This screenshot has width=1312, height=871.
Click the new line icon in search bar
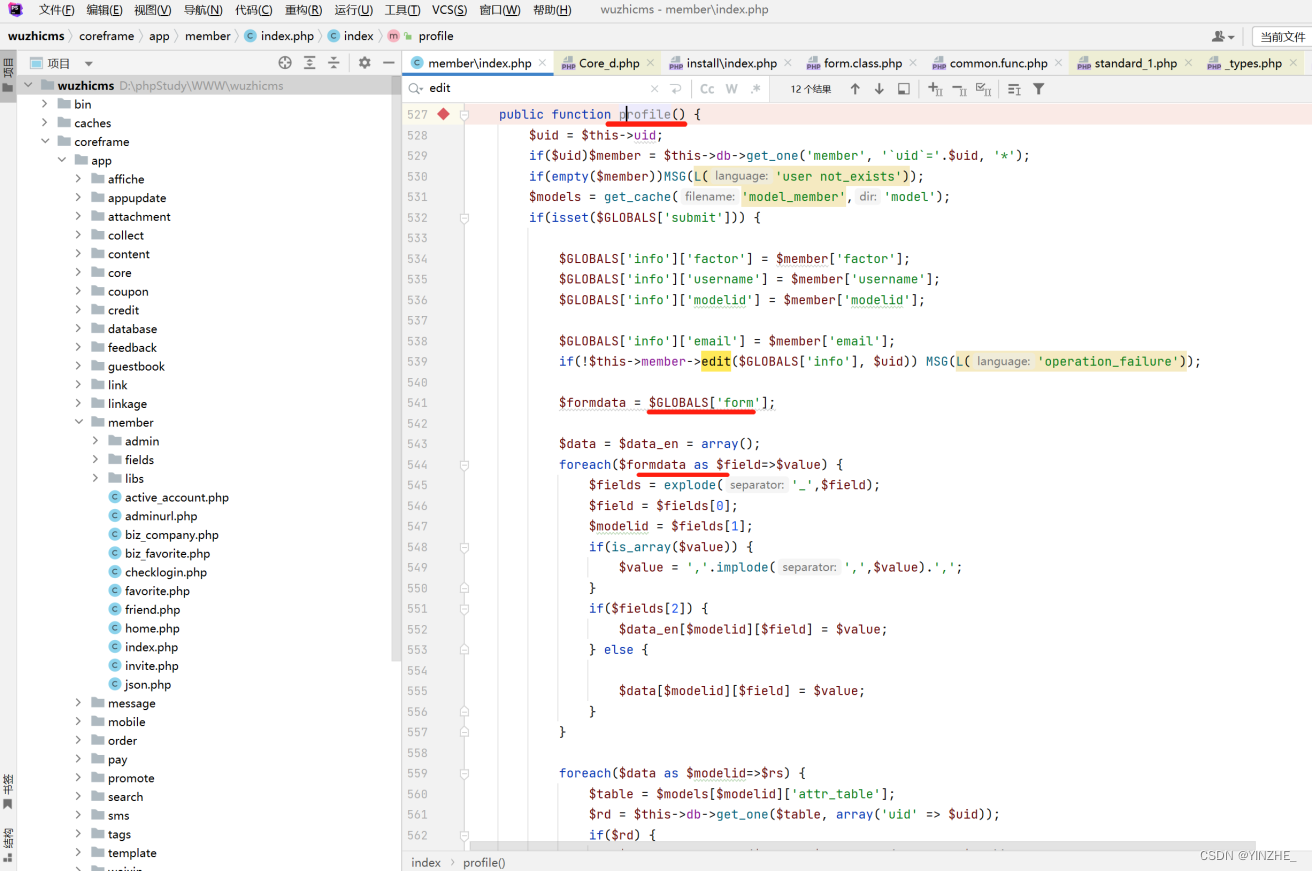tap(676, 89)
